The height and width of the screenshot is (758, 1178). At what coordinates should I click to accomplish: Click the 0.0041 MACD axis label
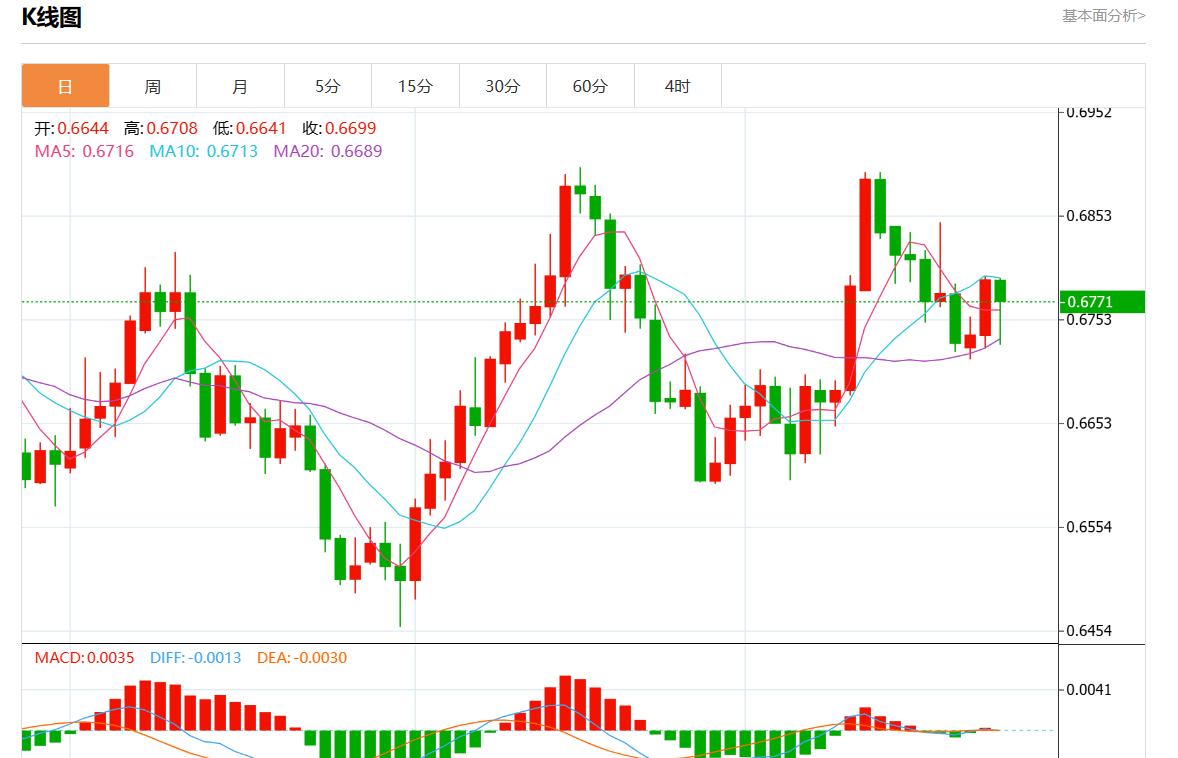point(1089,690)
